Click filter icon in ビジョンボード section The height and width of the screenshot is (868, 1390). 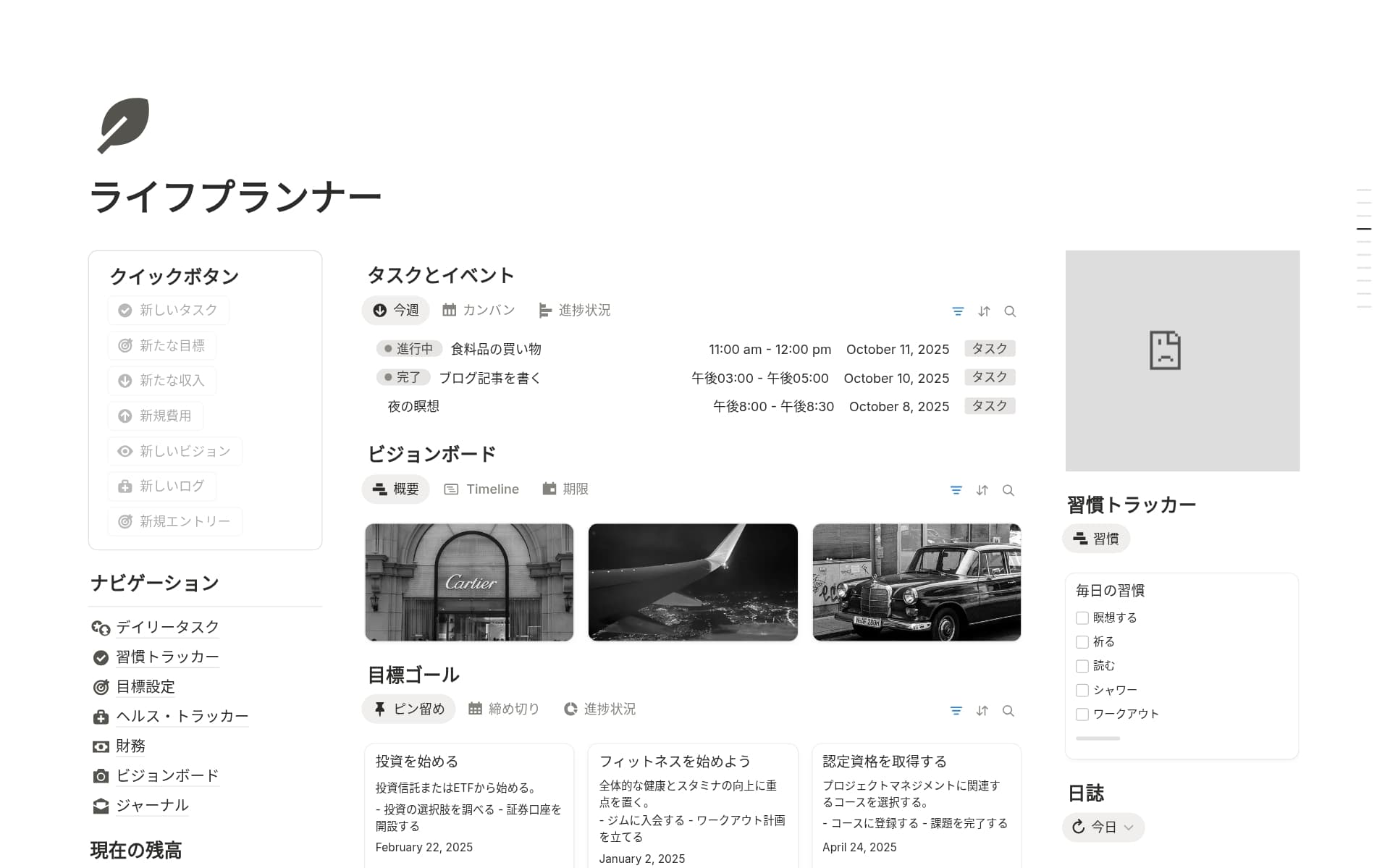(x=956, y=490)
